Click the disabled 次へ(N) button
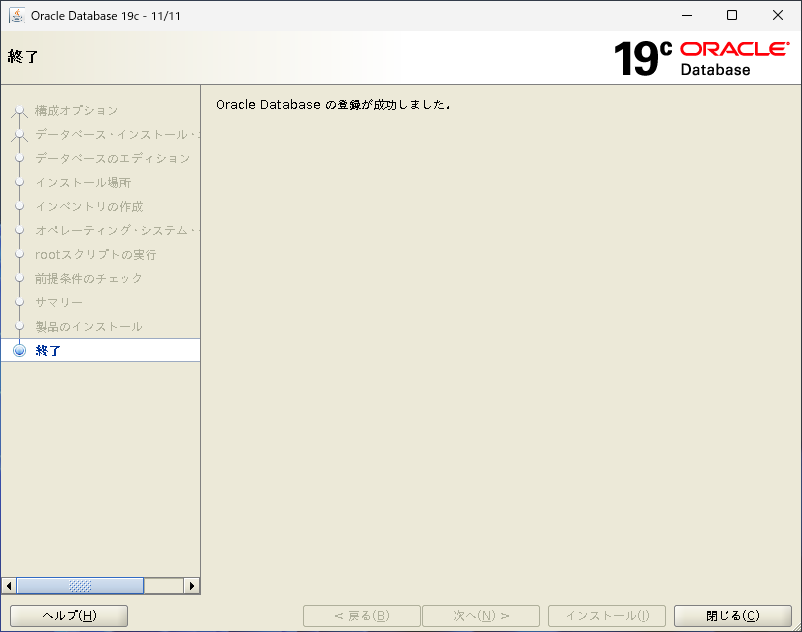Viewport: 802px width, 632px height. coord(481,616)
